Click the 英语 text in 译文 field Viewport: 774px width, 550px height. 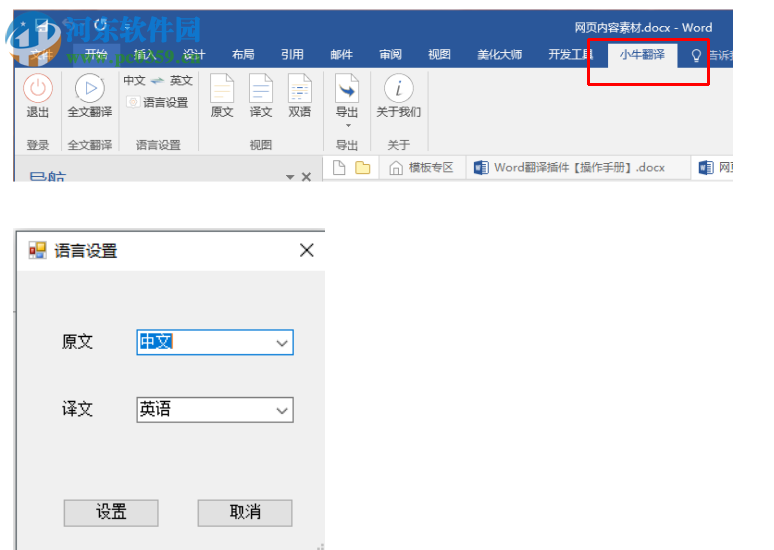155,409
